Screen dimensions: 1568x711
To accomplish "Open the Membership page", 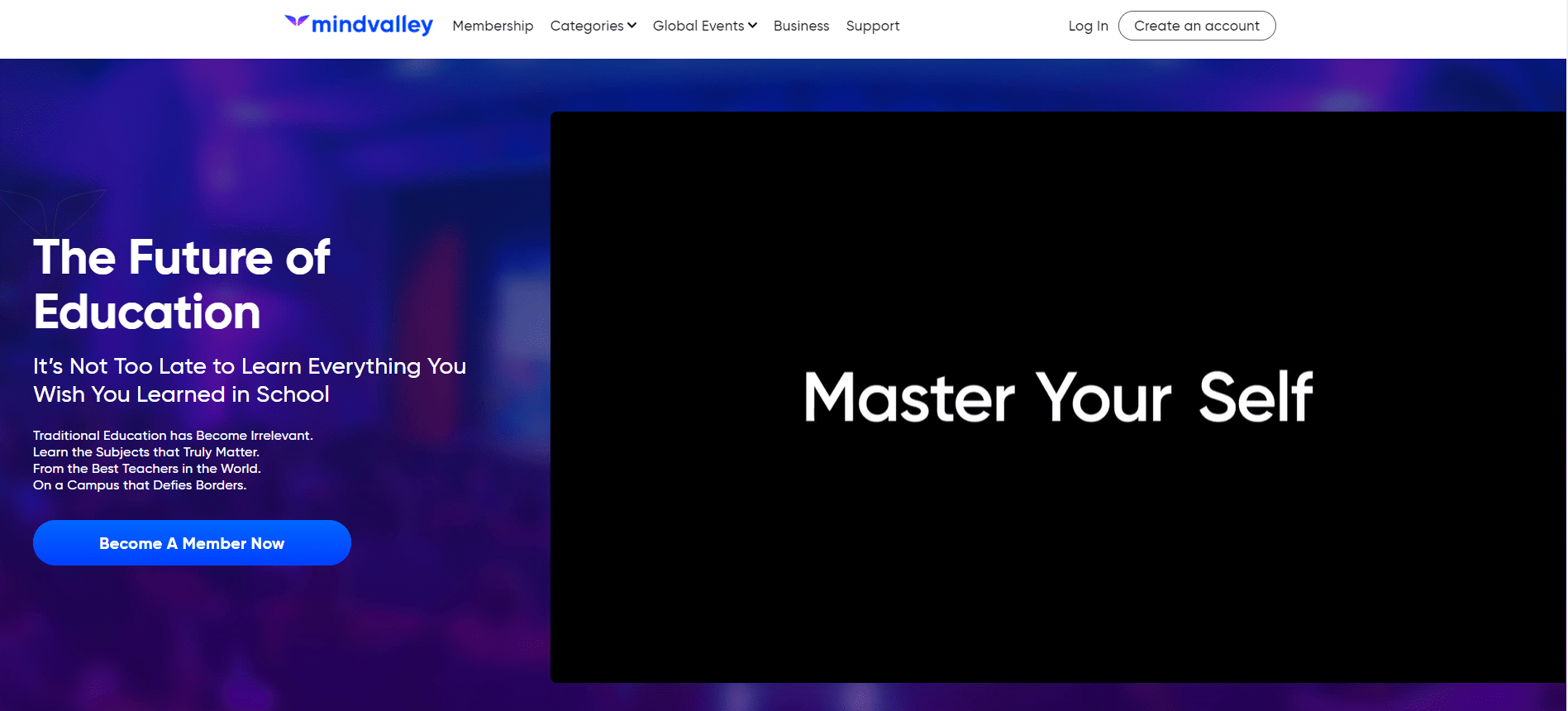I will (x=493, y=26).
